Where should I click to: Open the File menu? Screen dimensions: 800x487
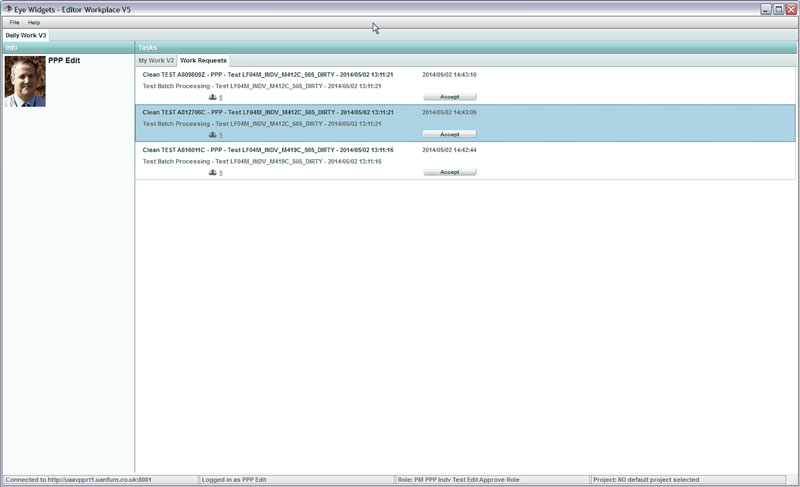(14, 22)
